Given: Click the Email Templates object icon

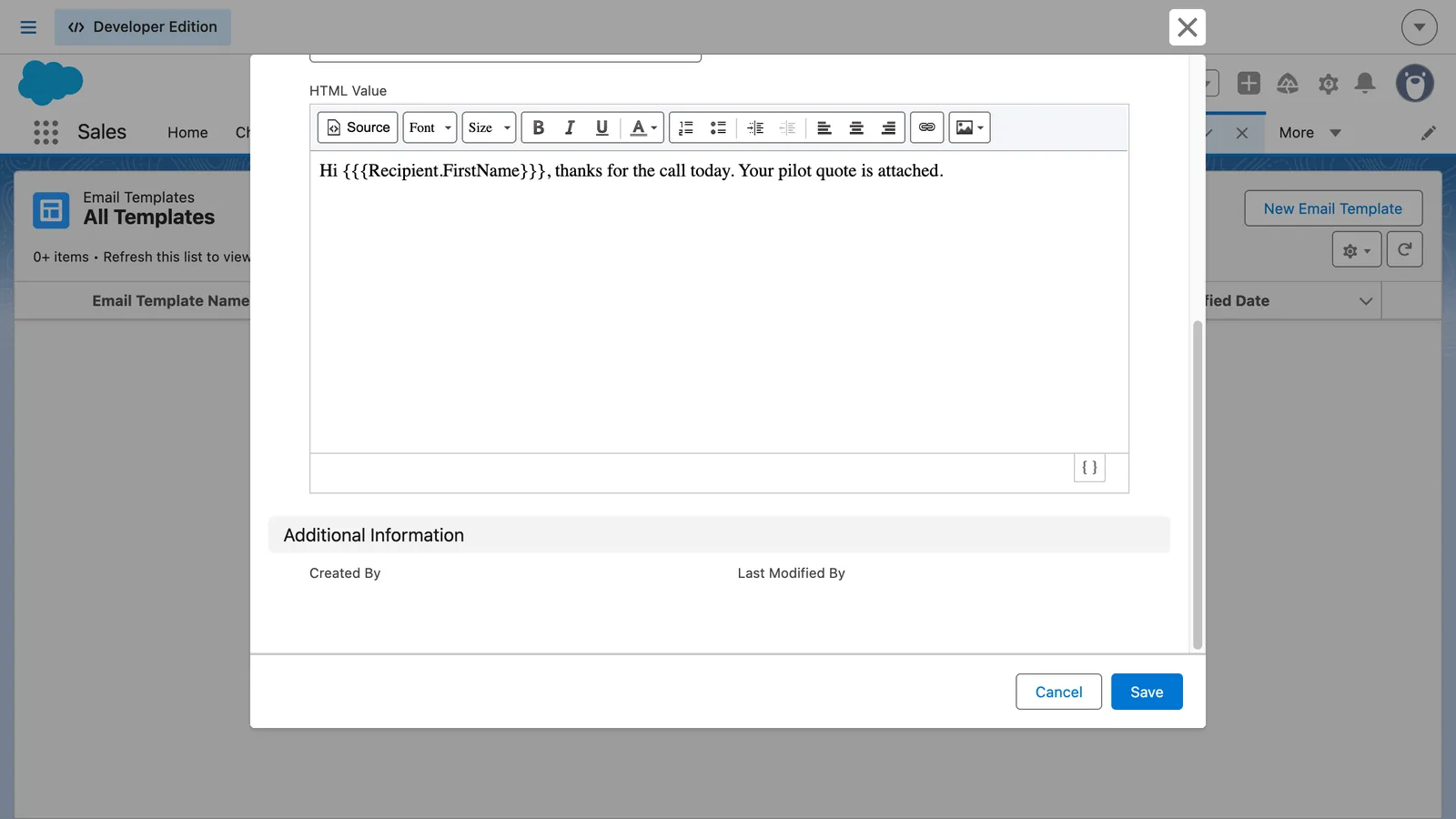Looking at the screenshot, I should click(x=51, y=210).
